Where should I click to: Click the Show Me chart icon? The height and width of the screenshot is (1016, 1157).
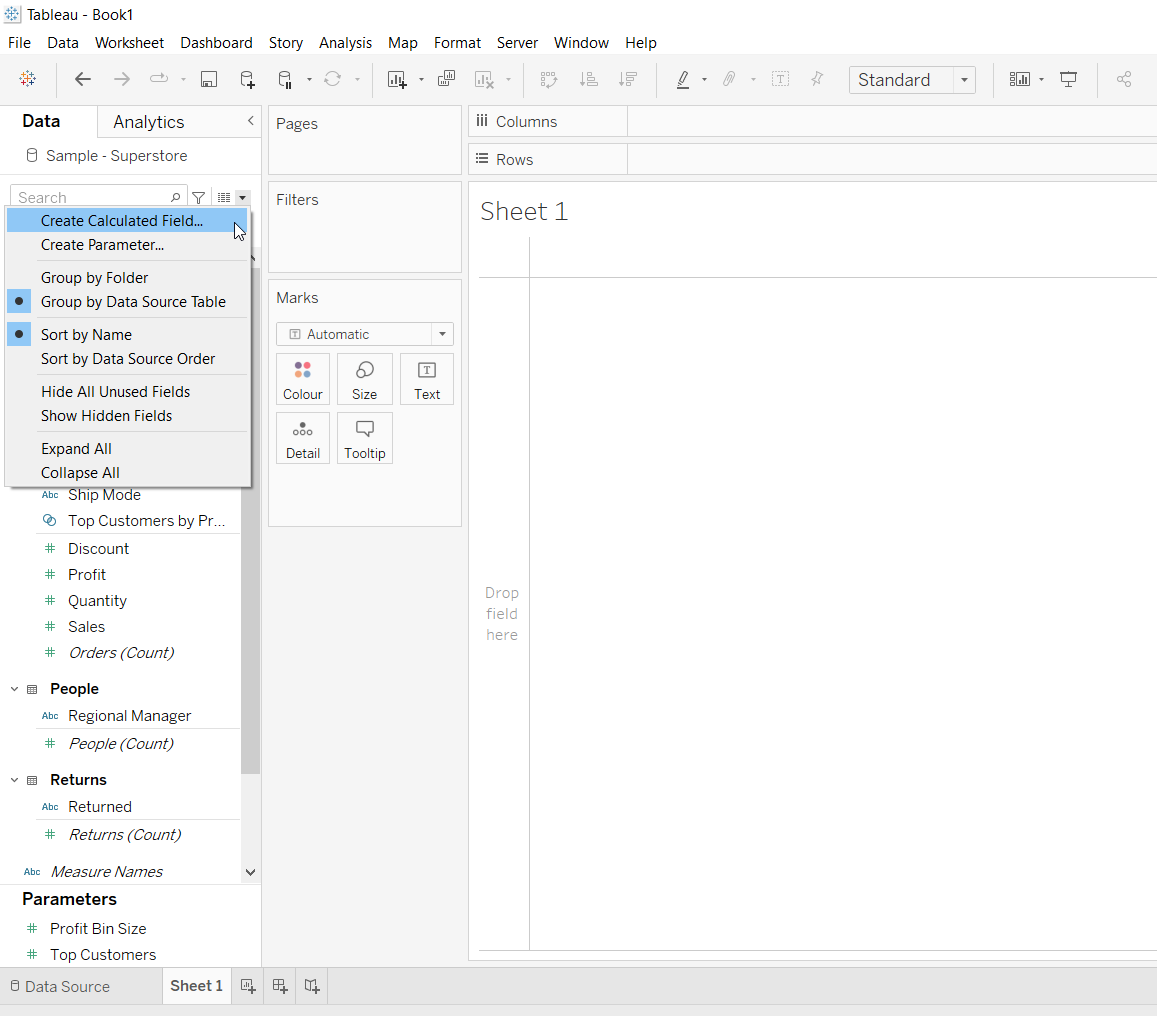point(1019,80)
